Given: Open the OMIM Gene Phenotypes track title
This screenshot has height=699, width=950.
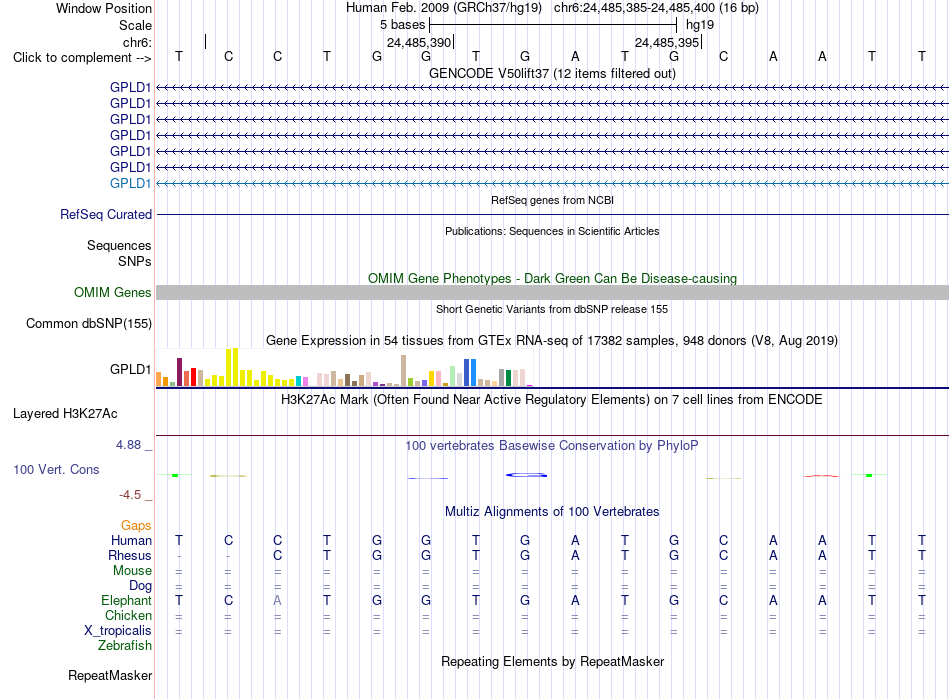Looking at the screenshot, I should (552, 278).
